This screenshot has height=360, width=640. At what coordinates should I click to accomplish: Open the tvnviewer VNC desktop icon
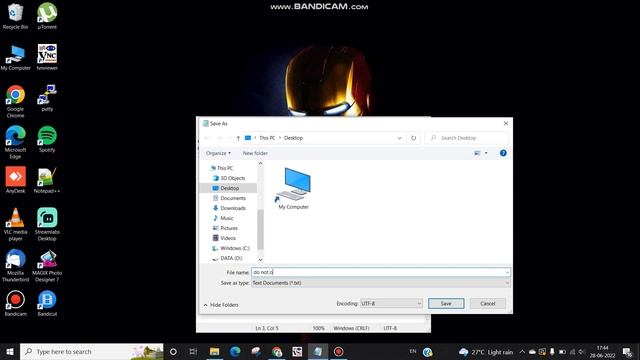(x=47, y=58)
